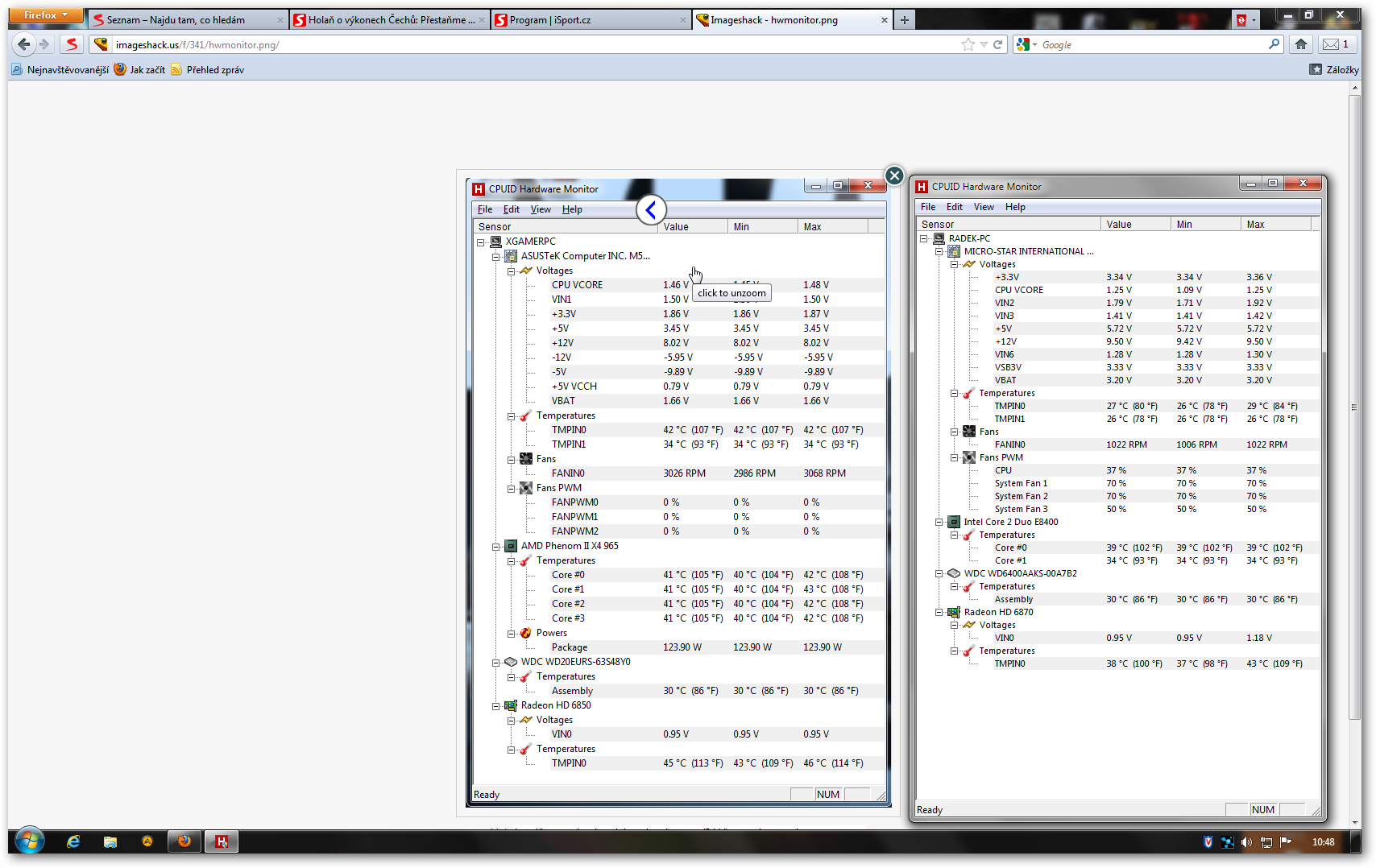Collapse the WDC WD6400AAKS-00A7B2 node

click(939, 573)
